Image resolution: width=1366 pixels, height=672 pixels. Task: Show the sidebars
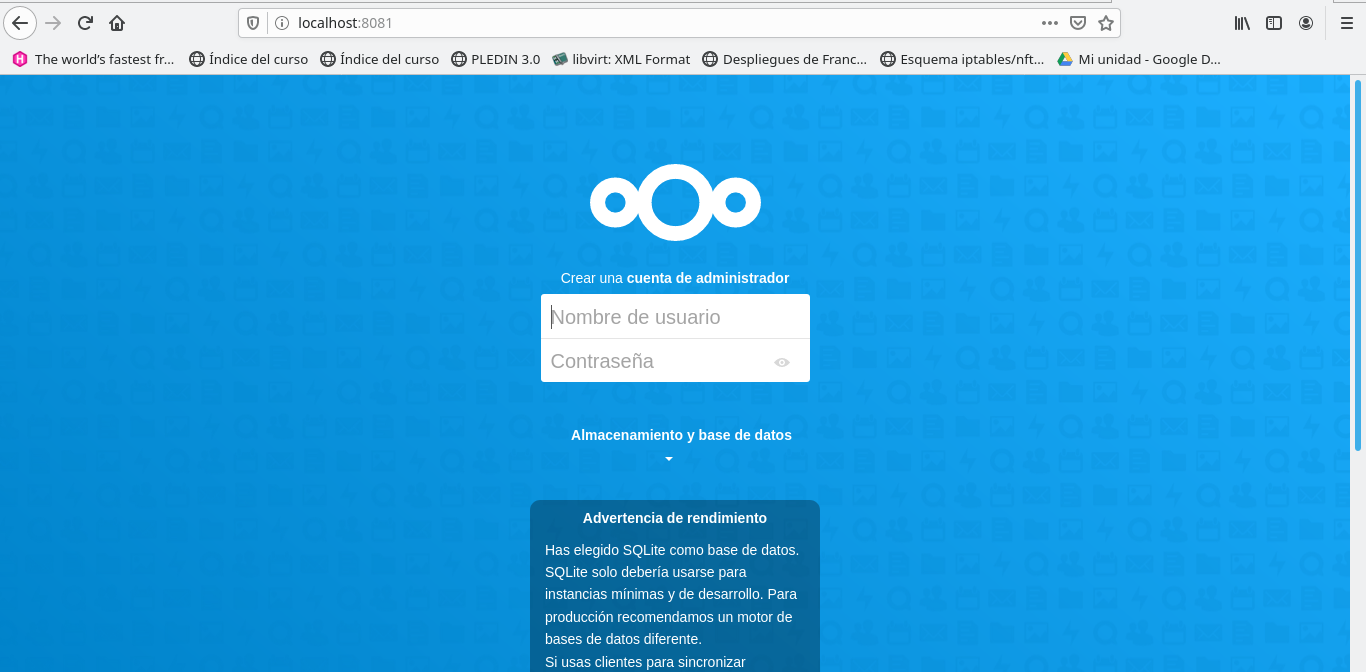1274,22
